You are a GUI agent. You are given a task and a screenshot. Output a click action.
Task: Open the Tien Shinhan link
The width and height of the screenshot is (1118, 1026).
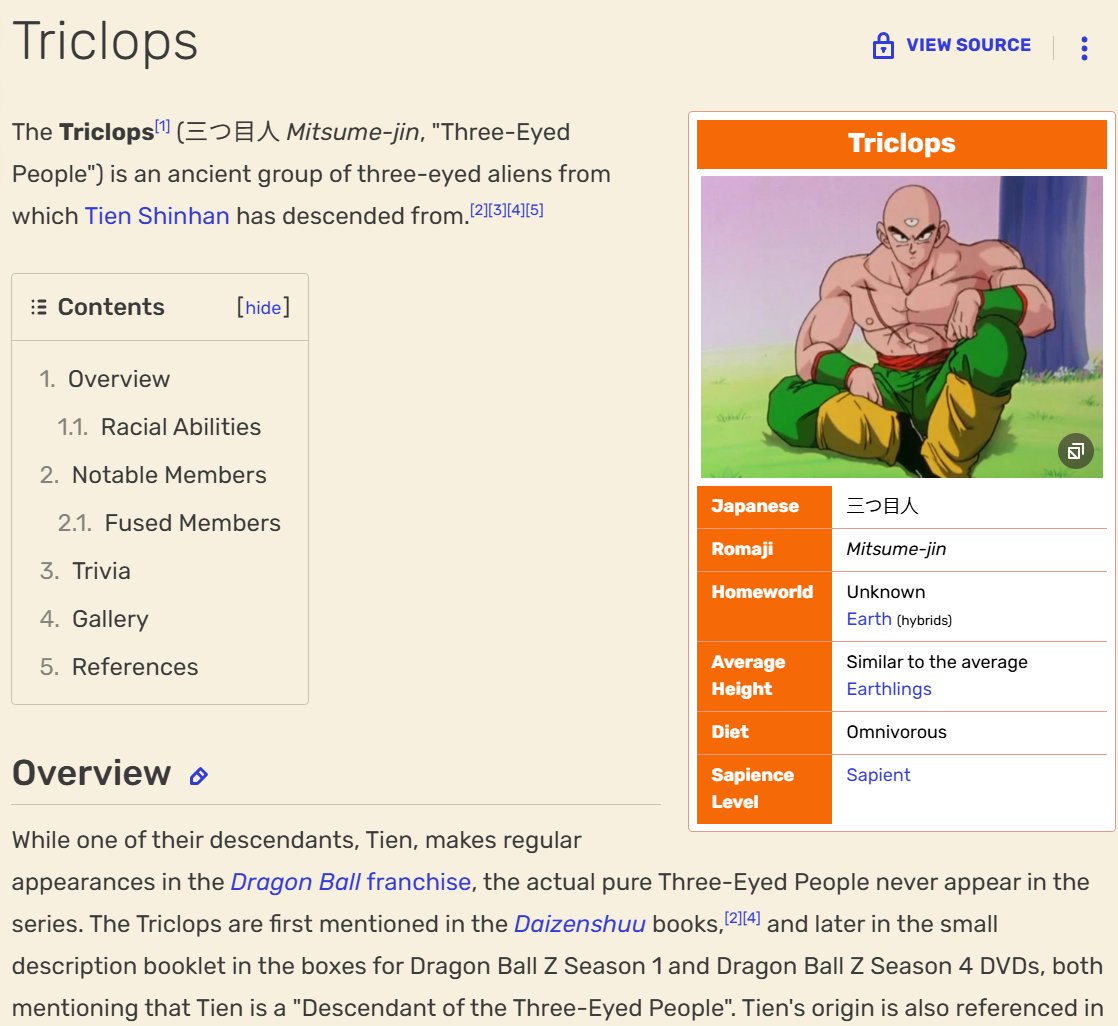tap(157, 215)
